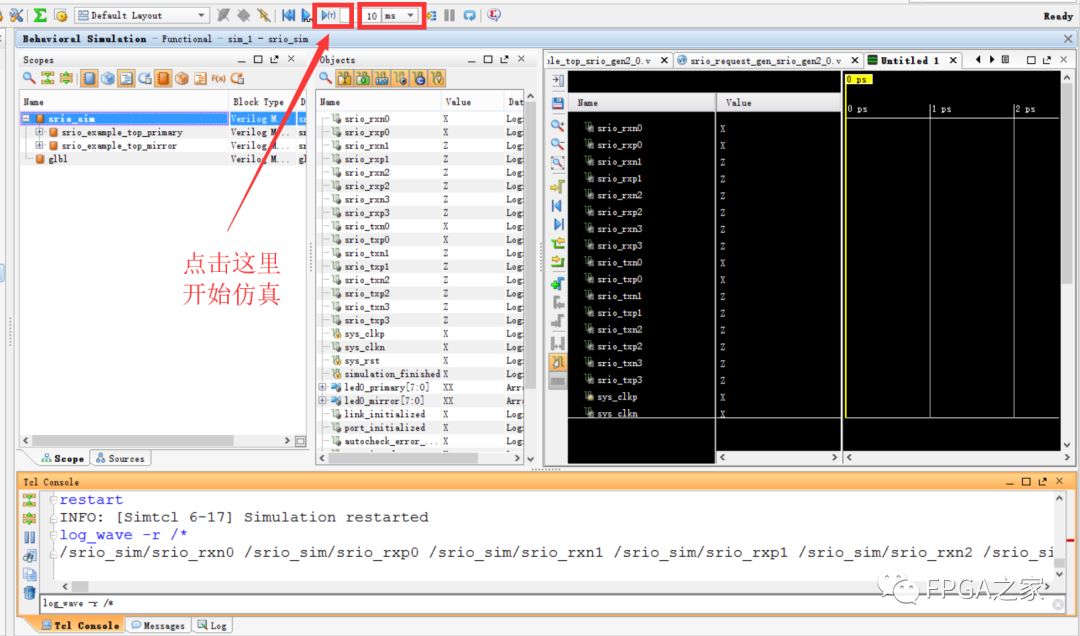1080x636 pixels.
Task: Open the Default Layout dropdown
Action: point(142,15)
